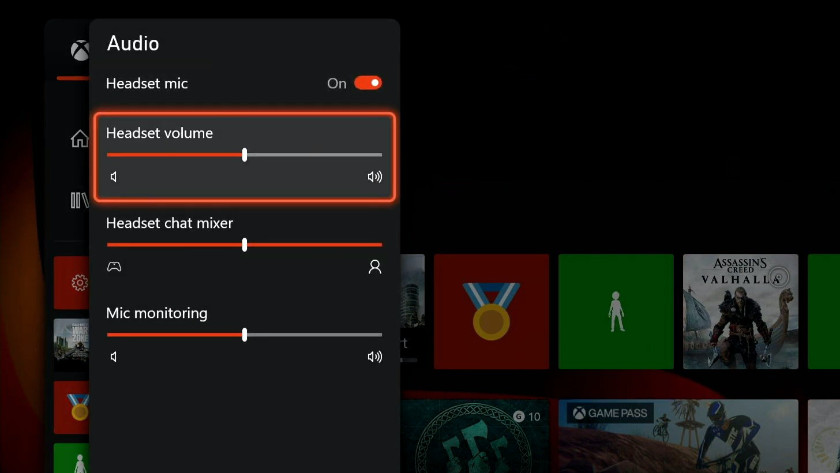Toggle the Headset mic switch off
Image resolution: width=840 pixels, height=473 pixels.
367,83
